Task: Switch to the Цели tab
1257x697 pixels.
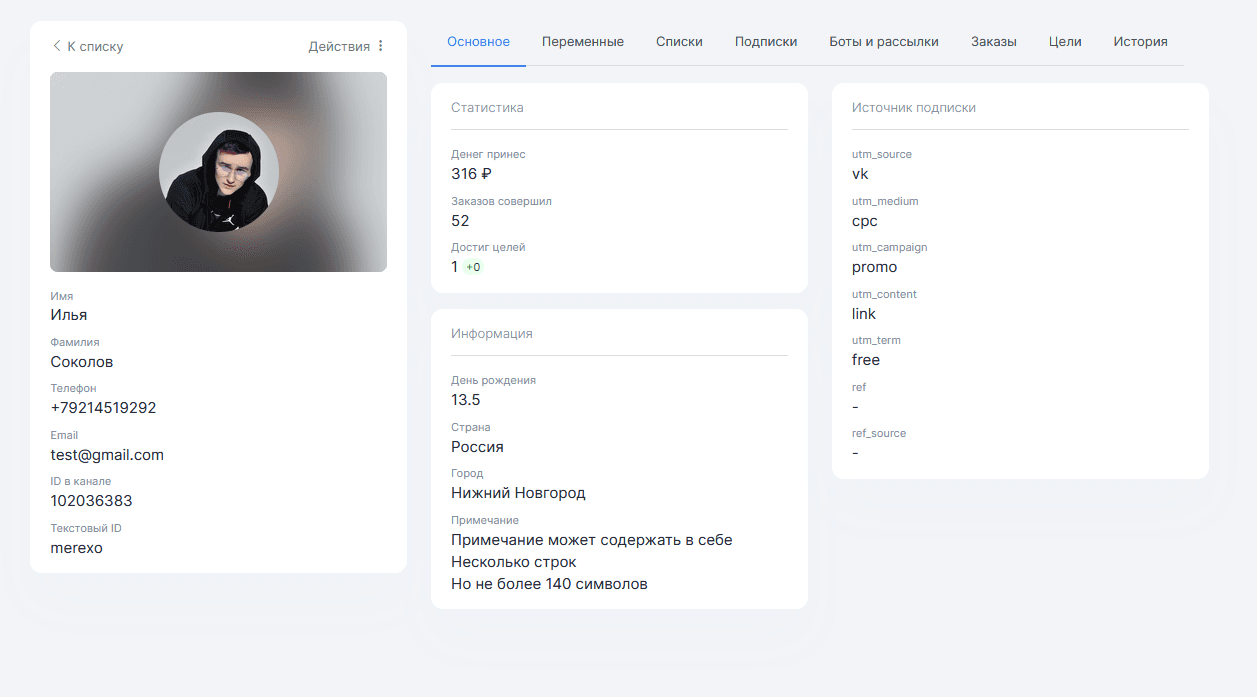Action: click(x=1065, y=42)
